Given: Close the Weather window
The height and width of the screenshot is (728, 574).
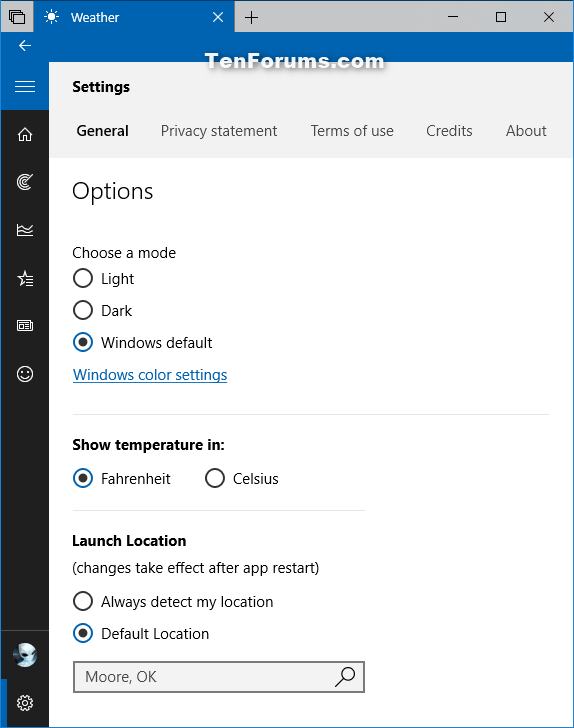Looking at the screenshot, I should pyautogui.click(x=548, y=17).
